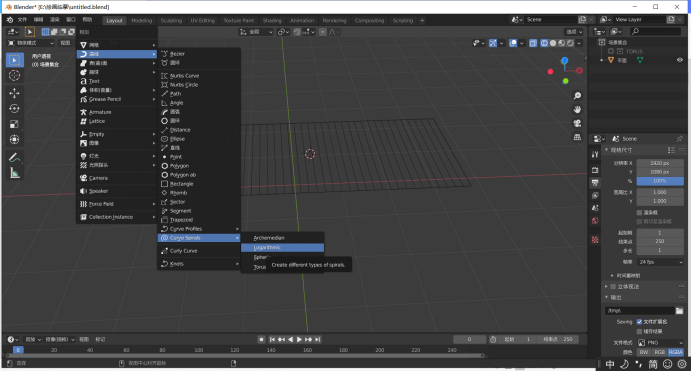The image size is (692, 371).
Task: Click jump to last frame button
Action: (x=318, y=339)
